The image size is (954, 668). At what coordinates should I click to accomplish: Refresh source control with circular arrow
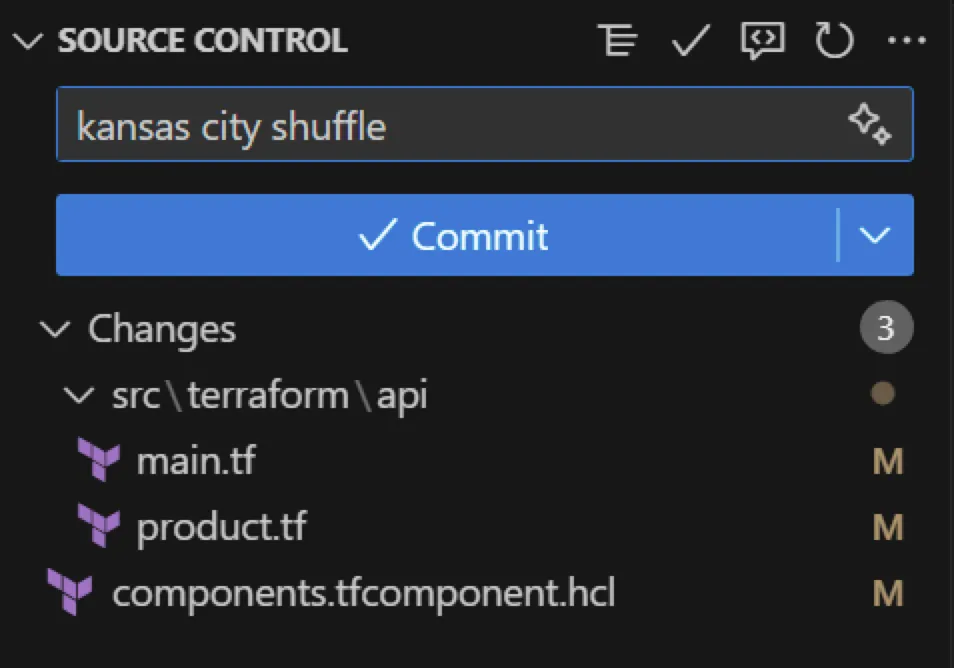(834, 41)
